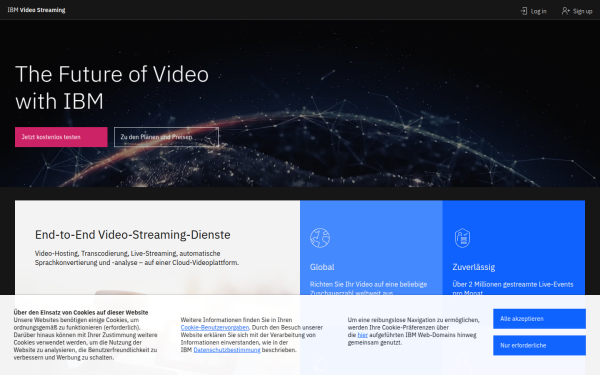The width and height of the screenshot is (600, 375).
Task: Click the Zuverlässig shield icon
Action: pyautogui.click(x=462, y=238)
